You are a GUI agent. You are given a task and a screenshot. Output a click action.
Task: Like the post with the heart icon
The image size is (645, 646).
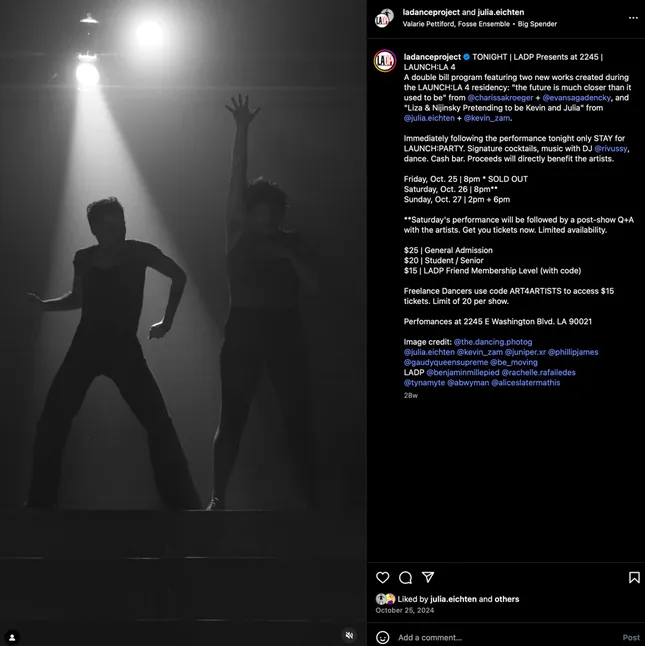383,578
